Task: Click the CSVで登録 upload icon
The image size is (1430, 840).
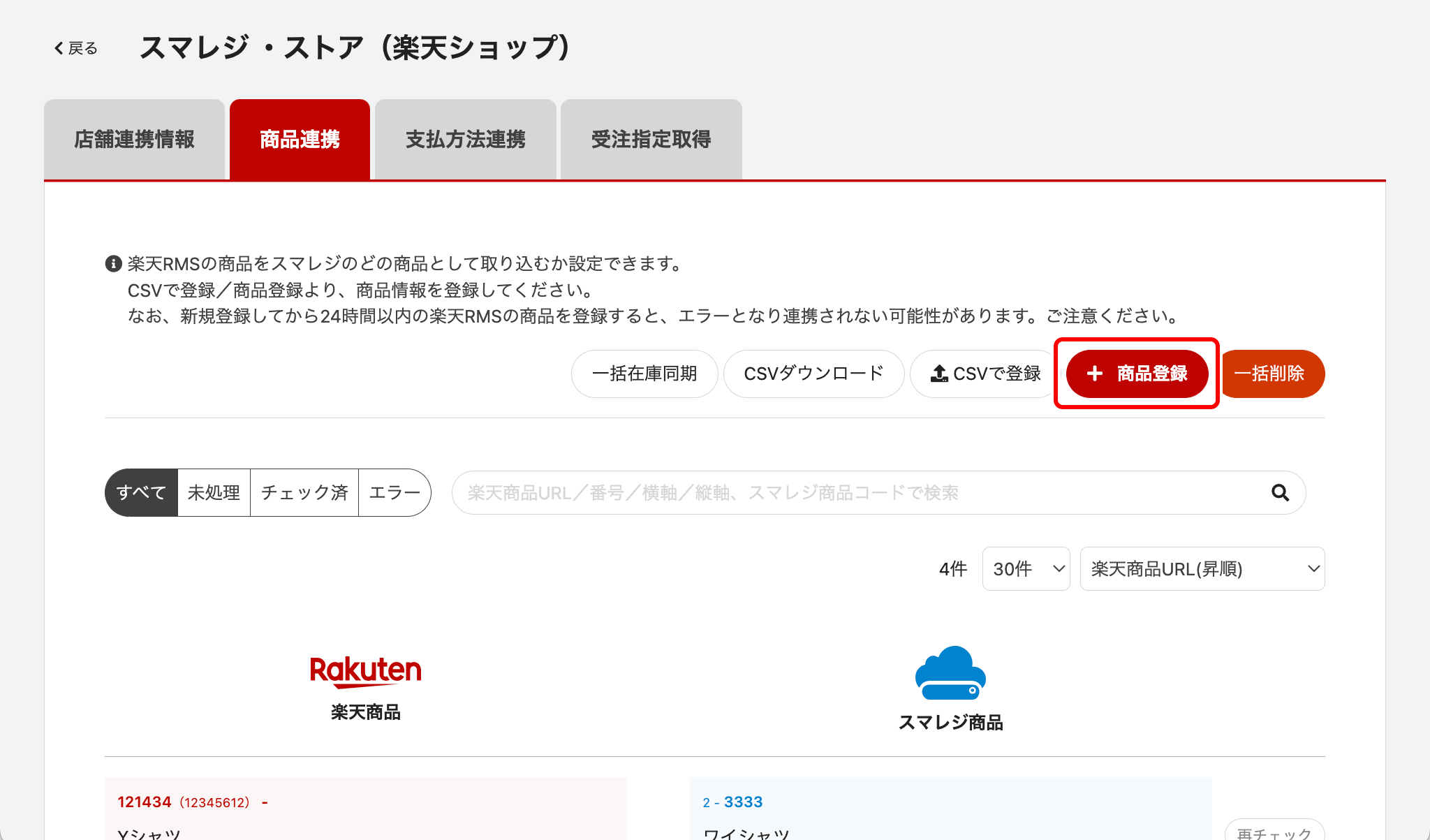Action: (x=939, y=374)
